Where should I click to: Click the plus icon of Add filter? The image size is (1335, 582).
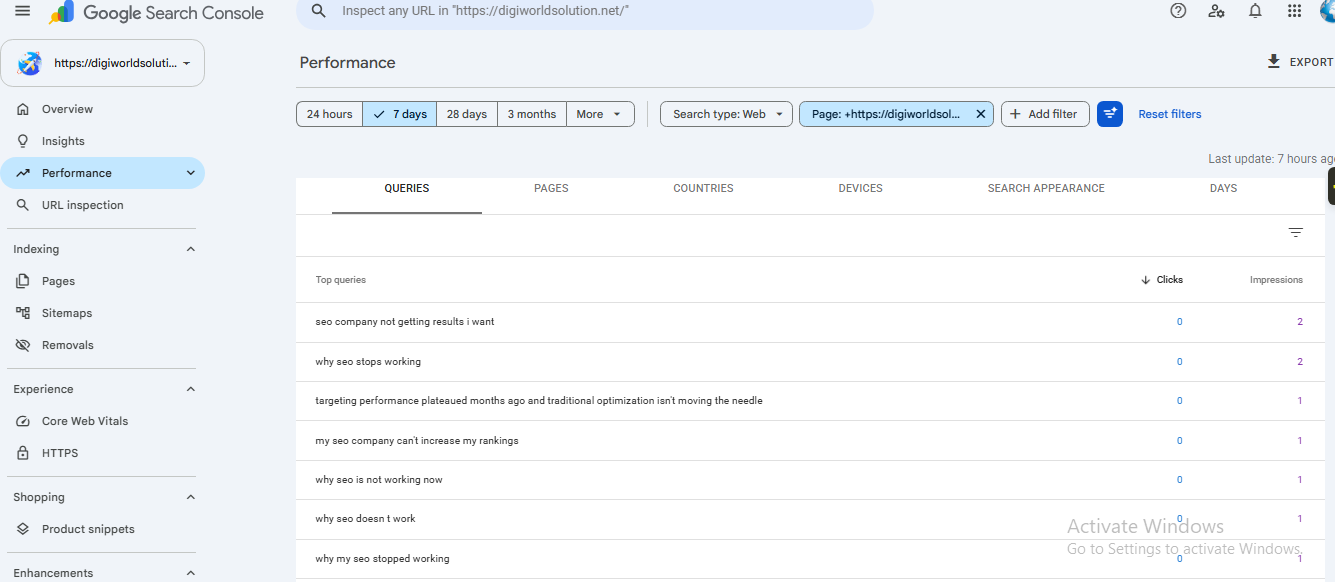pyautogui.click(x=1016, y=114)
